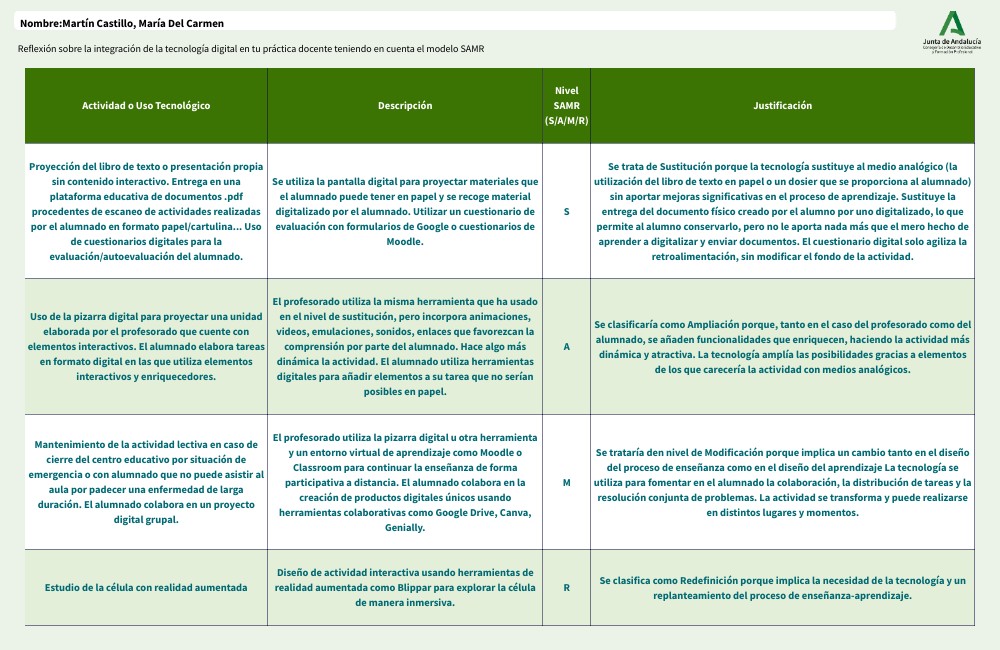Select the 'Proyección del libro de texto' activity cell
This screenshot has width=1000, height=650.
point(146,212)
